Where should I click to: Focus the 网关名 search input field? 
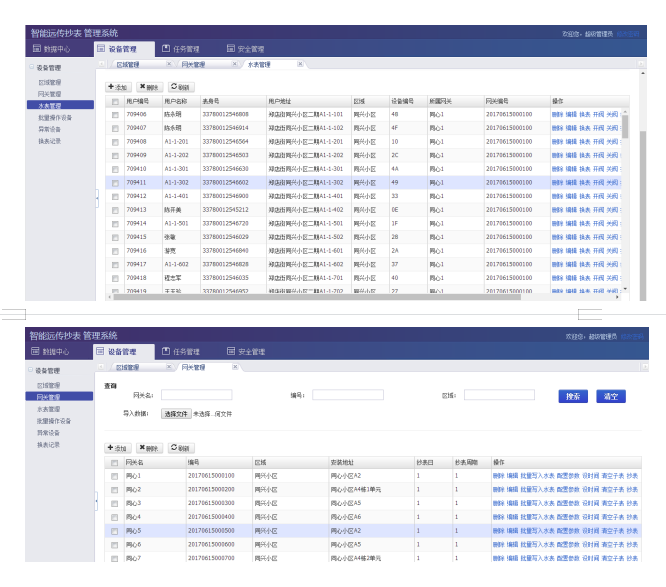pyautogui.click(x=197, y=395)
